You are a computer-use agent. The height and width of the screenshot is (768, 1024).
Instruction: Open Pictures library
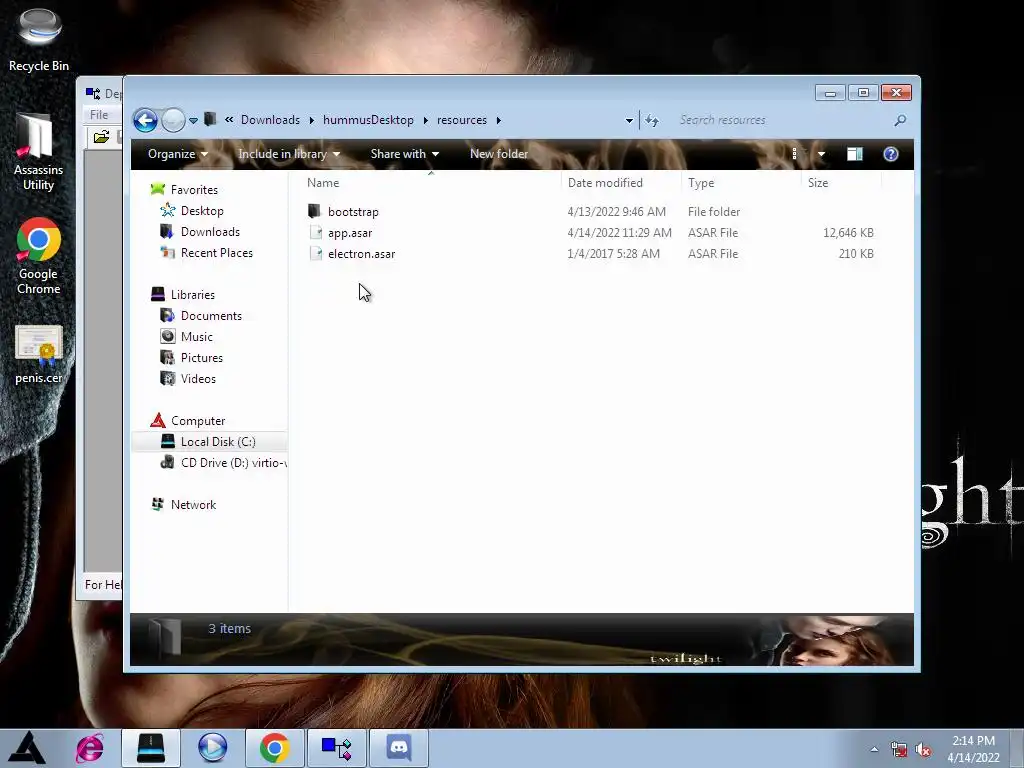tap(202, 357)
